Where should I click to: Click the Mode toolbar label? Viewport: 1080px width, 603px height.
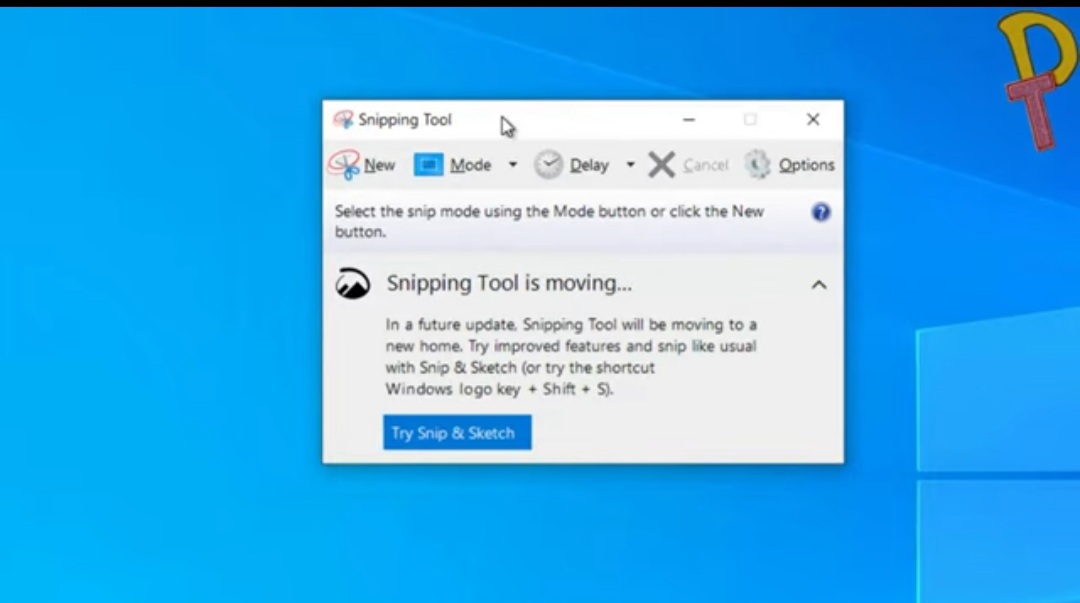point(471,164)
